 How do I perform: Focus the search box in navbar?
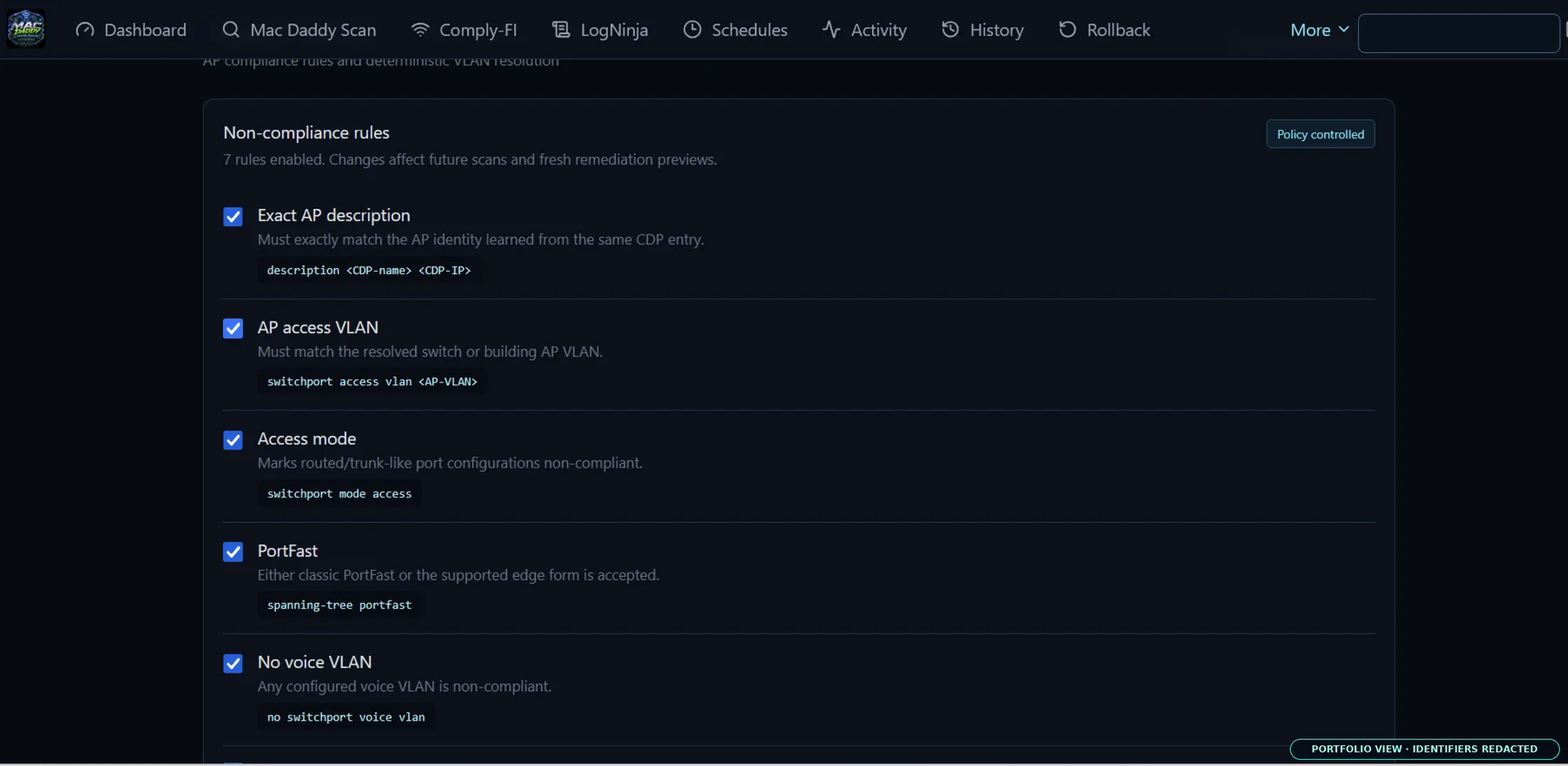point(1458,33)
